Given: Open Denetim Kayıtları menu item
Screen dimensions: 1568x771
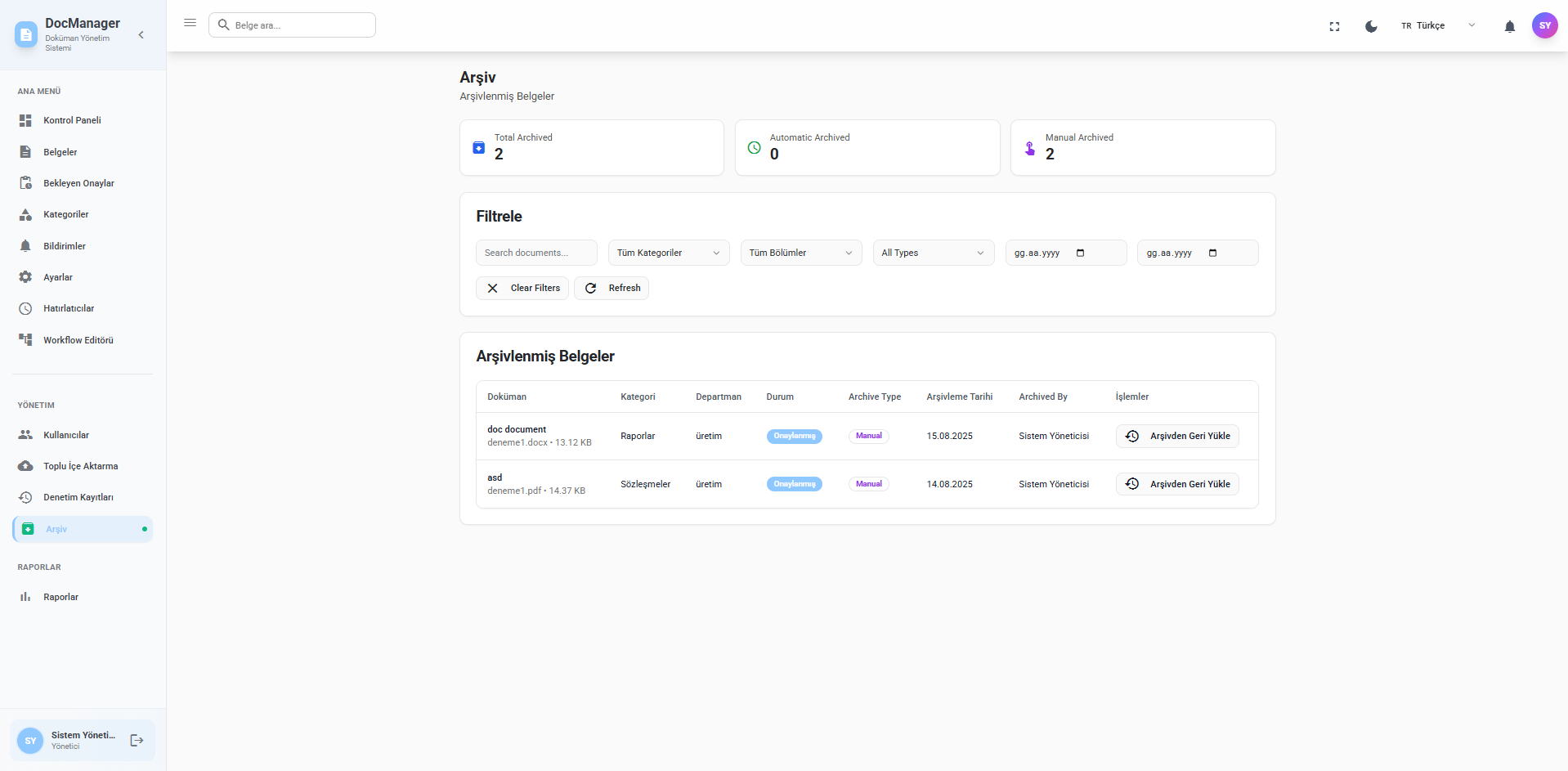Looking at the screenshot, I should [x=78, y=497].
